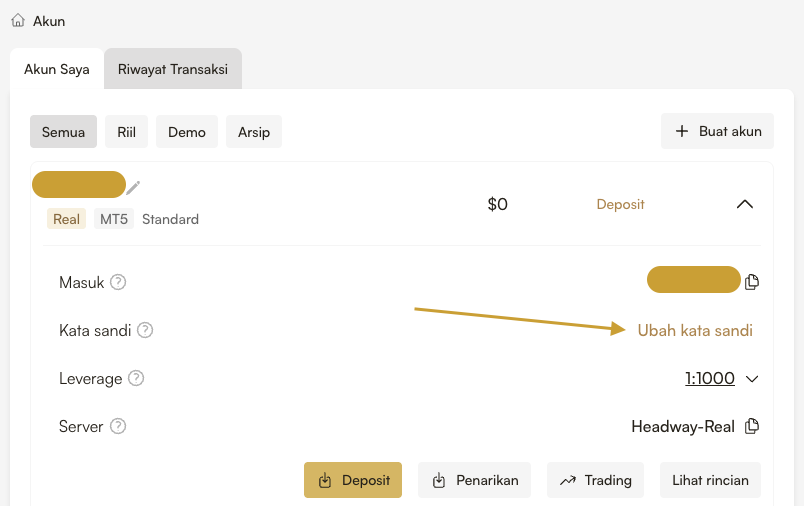The height and width of the screenshot is (506, 804).
Task: Show Arsip archived accounts
Action: [x=254, y=131]
